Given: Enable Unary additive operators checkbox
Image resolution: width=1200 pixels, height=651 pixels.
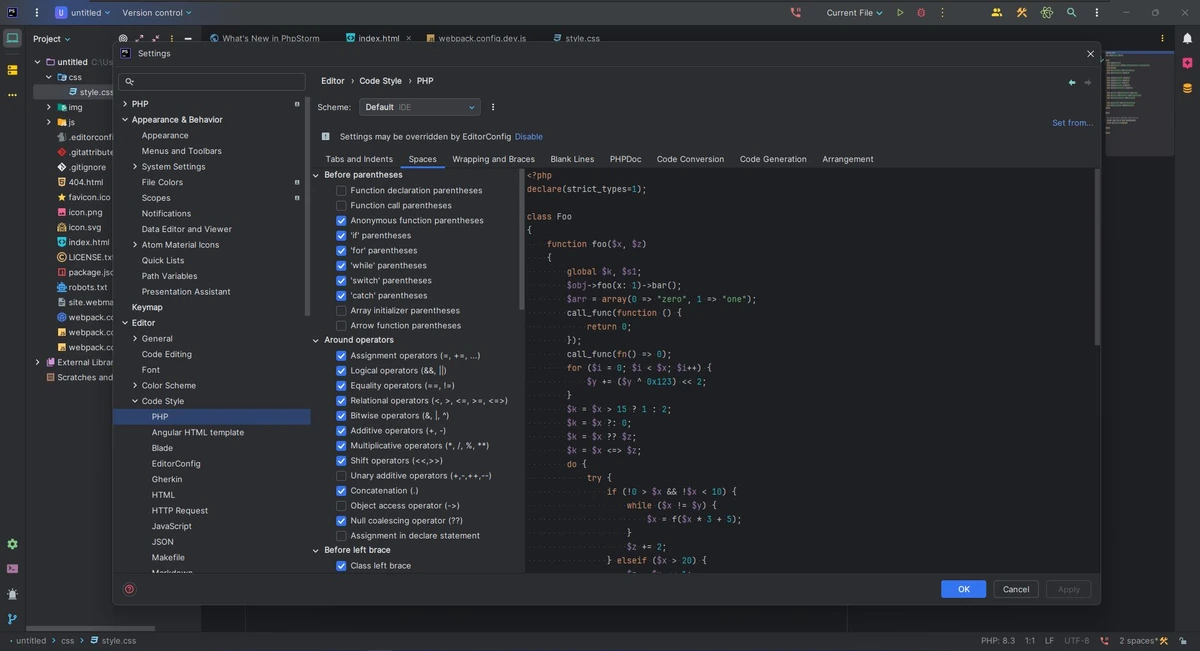Looking at the screenshot, I should (341, 475).
